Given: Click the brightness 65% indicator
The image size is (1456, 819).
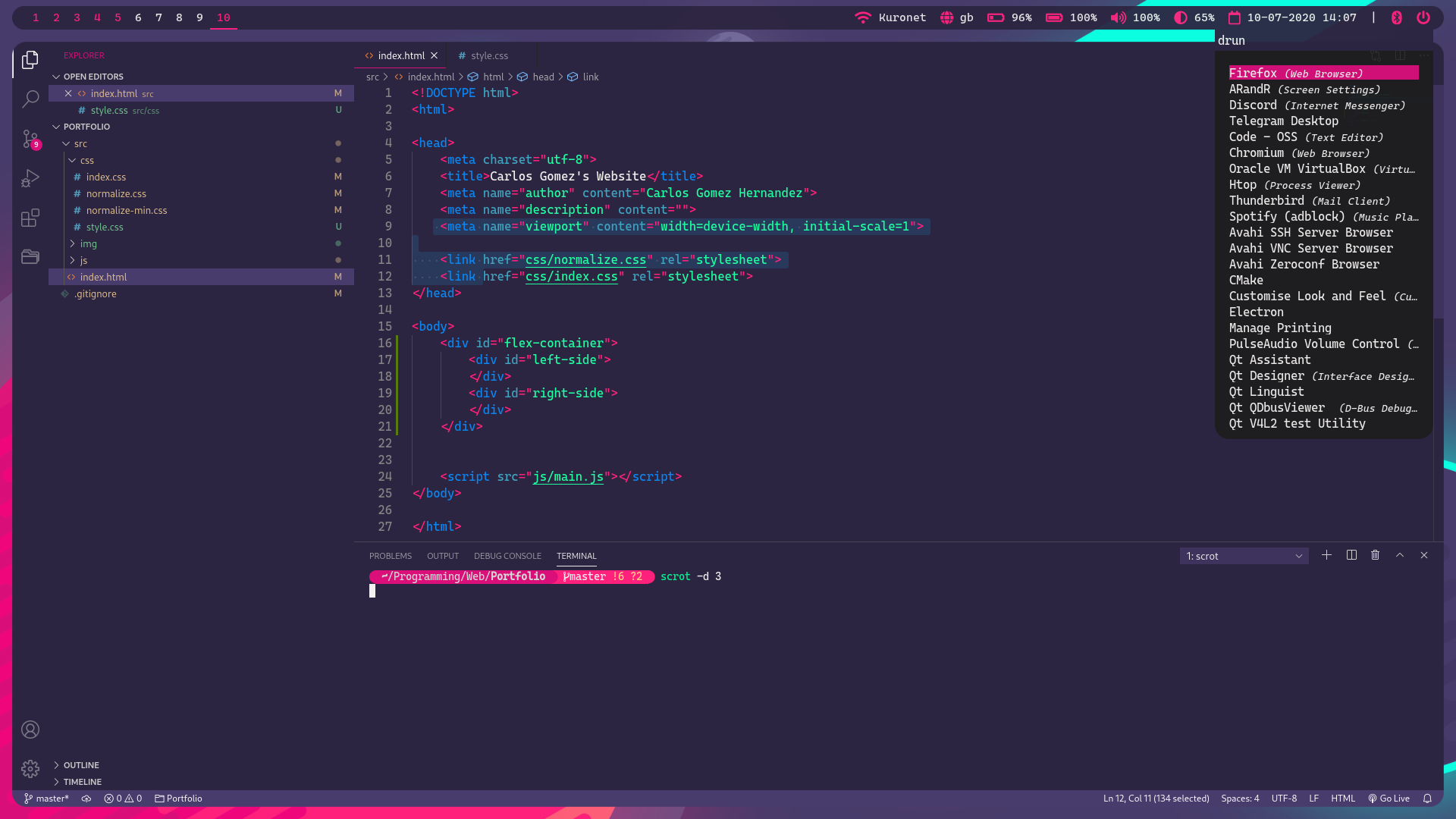Looking at the screenshot, I should pos(1194,17).
